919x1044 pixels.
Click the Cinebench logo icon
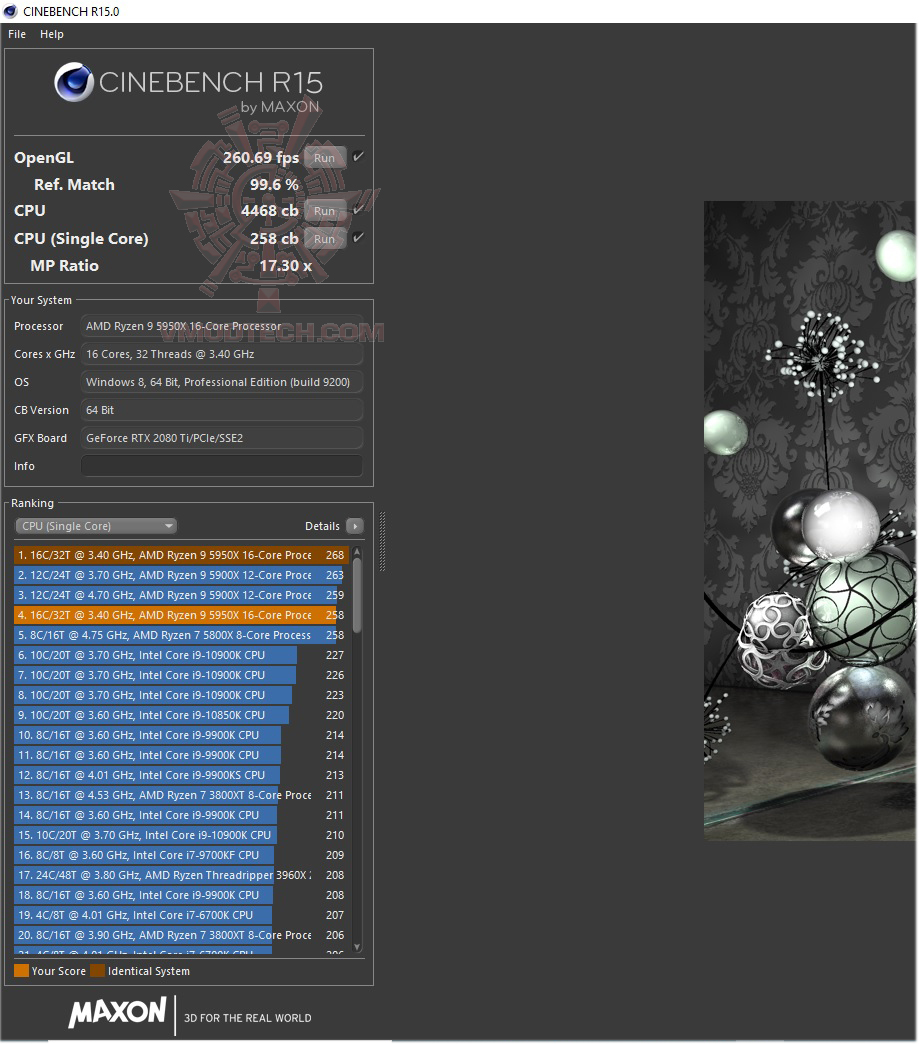tap(74, 82)
